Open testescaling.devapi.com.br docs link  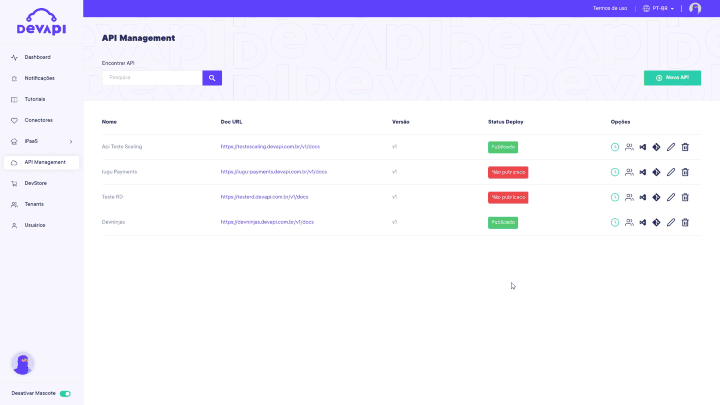[270, 147]
